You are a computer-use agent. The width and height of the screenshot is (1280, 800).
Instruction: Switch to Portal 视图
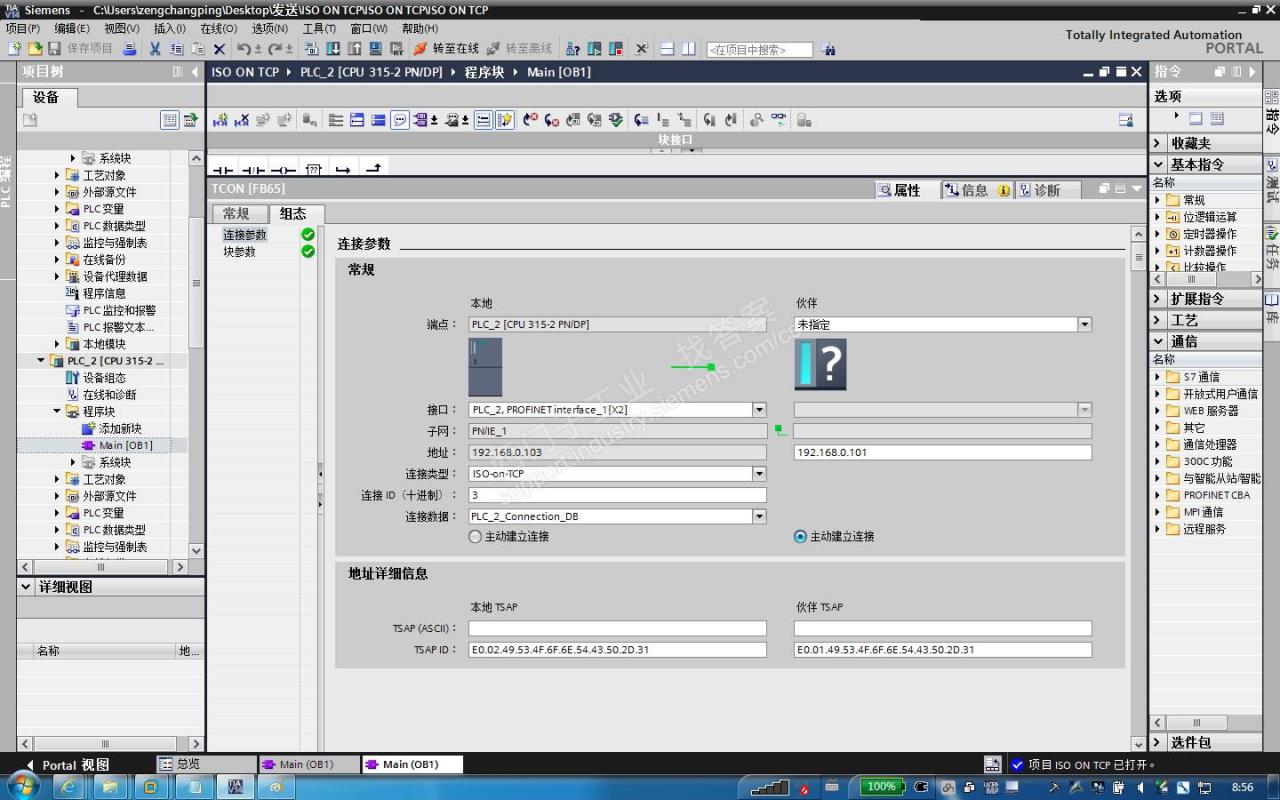click(x=67, y=765)
